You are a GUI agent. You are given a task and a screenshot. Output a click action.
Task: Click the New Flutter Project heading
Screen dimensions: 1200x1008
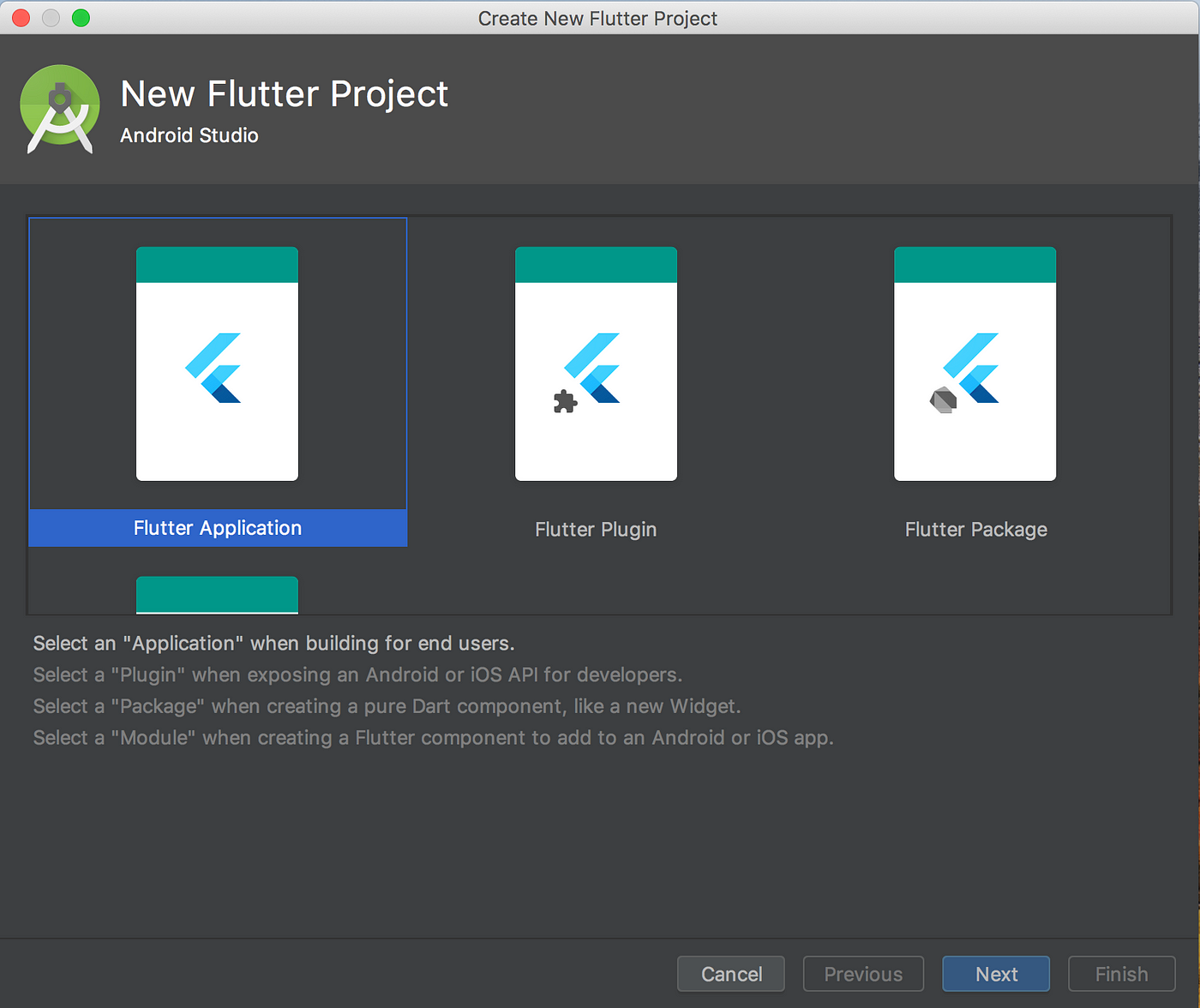click(284, 94)
